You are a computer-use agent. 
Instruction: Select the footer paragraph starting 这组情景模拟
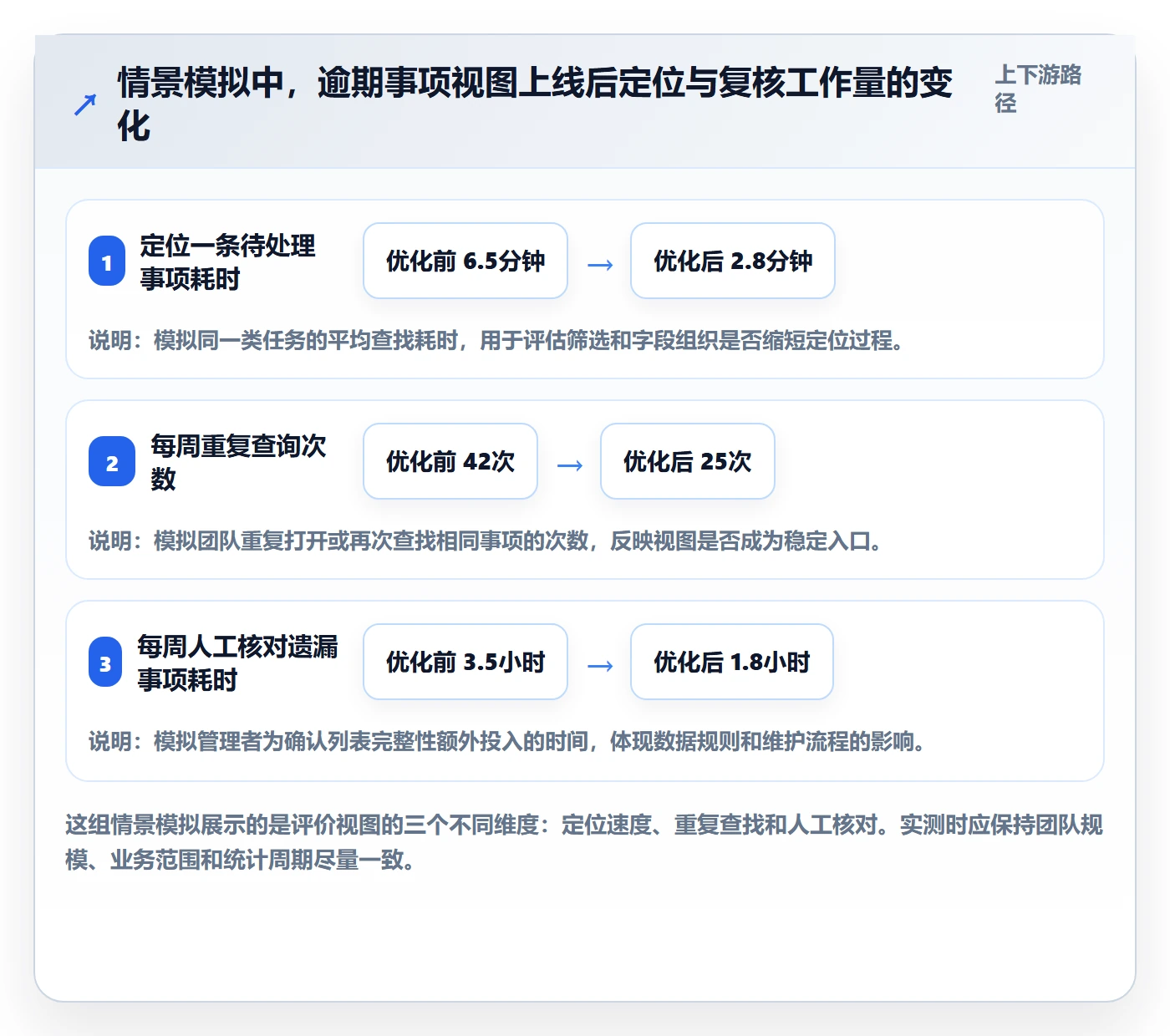click(x=584, y=842)
